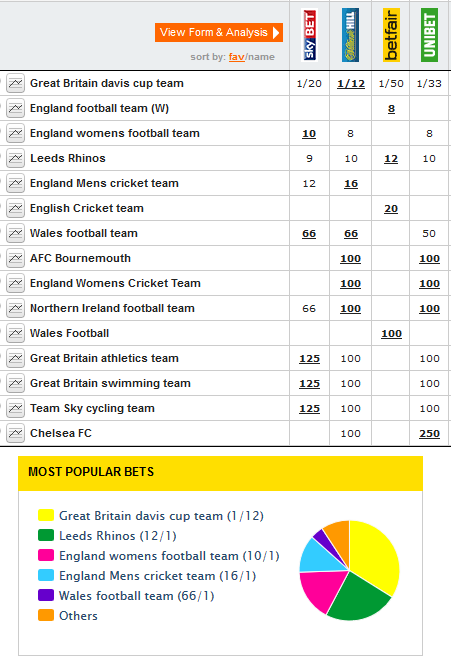The width and height of the screenshot is (451, 658).
Task: Click Sky Bet 125 odds for Team Sky cycling
Action: (309, 408)
